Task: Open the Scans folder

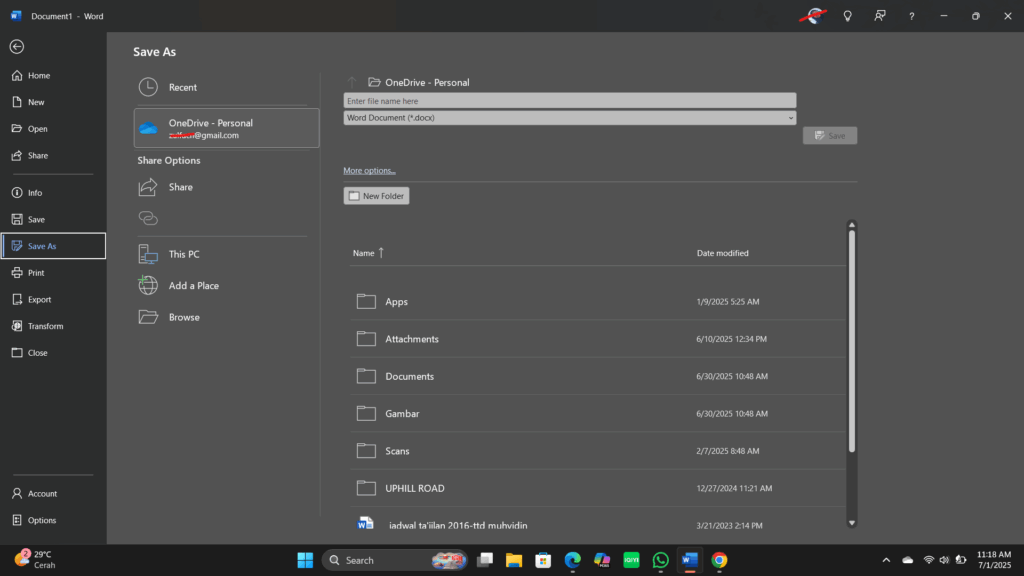Action: pos(598,451)
